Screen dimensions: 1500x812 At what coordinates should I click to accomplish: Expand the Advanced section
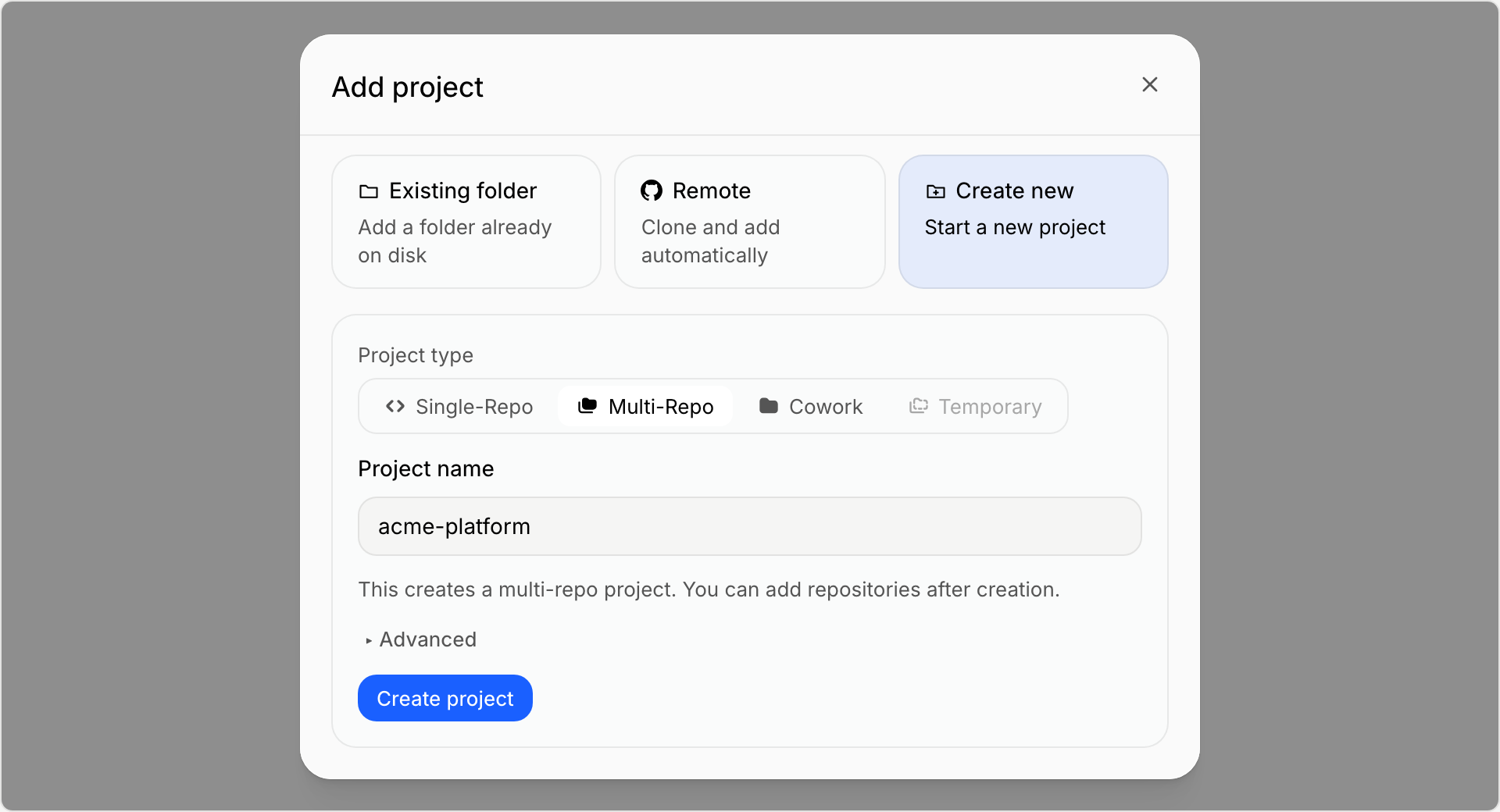pyautogui.click(x=420, y=639)
